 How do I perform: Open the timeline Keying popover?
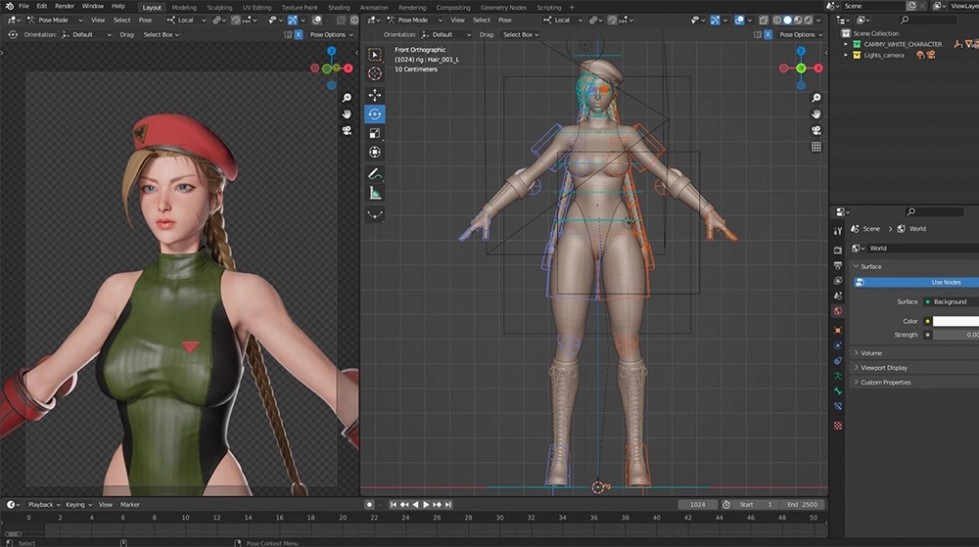tap(78, 505)
